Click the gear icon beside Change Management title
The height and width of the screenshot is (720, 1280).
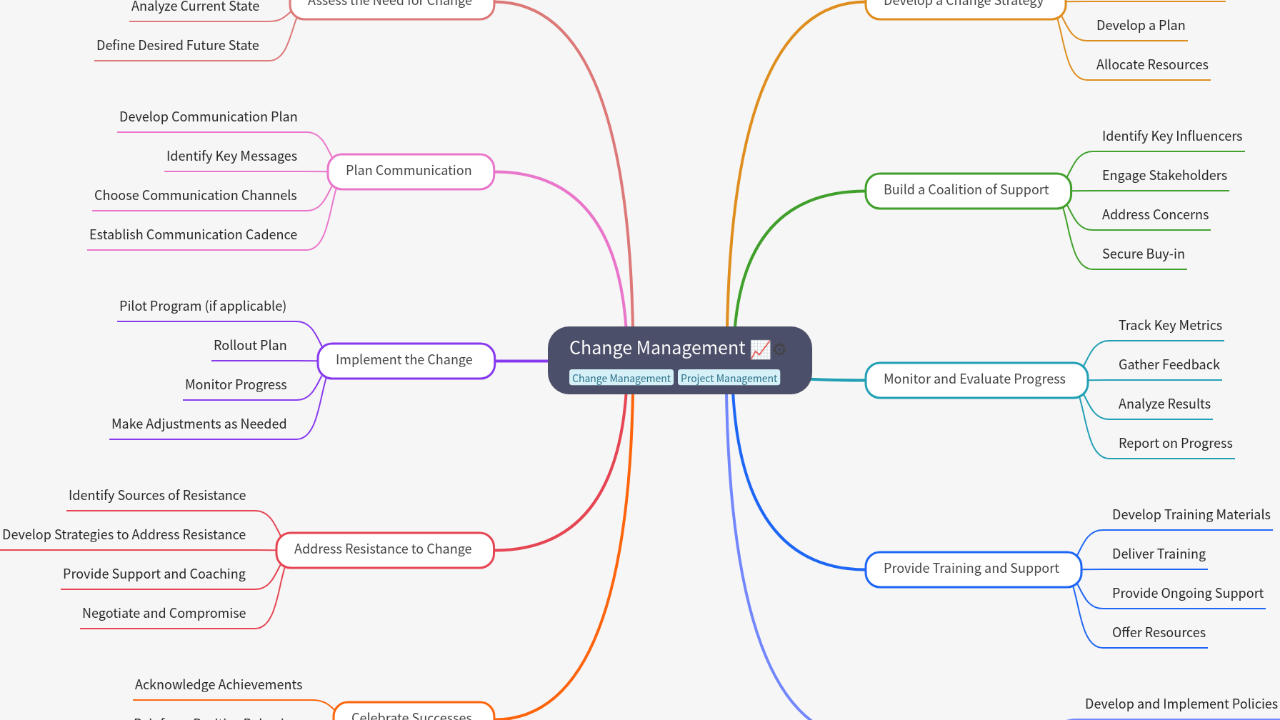tap(780, 350)
